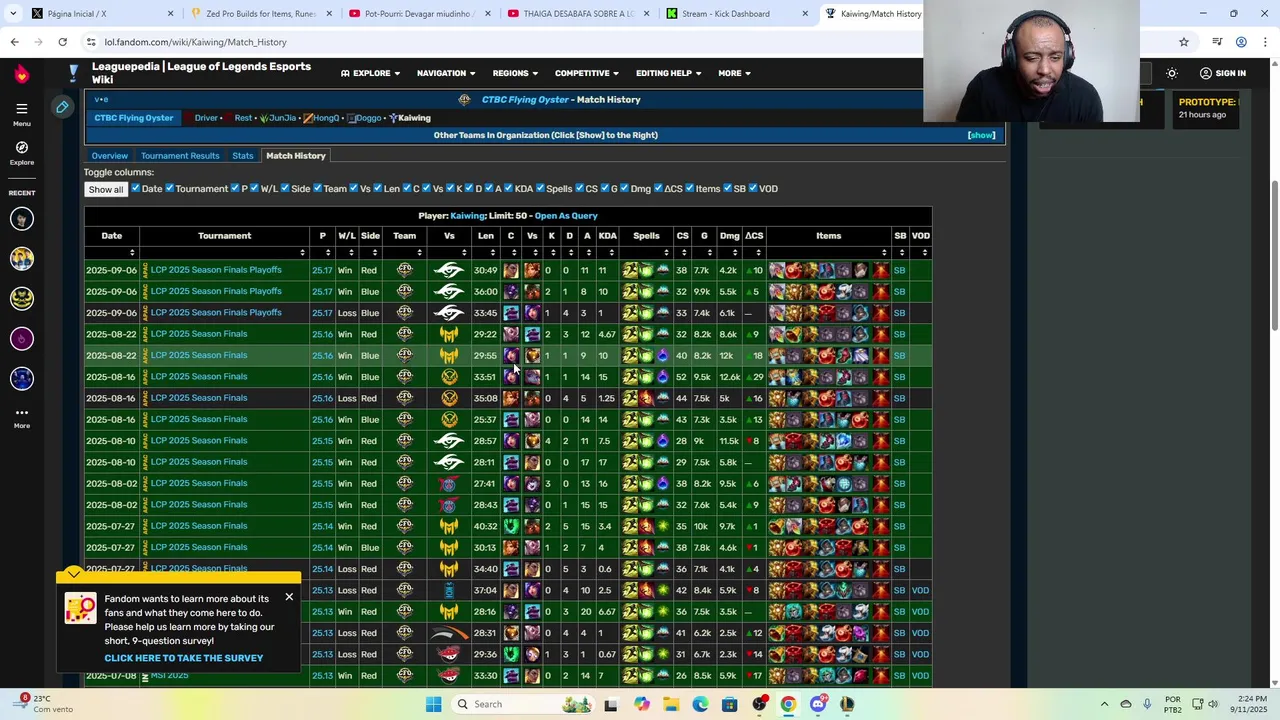Toggle the Team column checkbox
This screenshot has height=720, width=1280.
pos(317,188)
